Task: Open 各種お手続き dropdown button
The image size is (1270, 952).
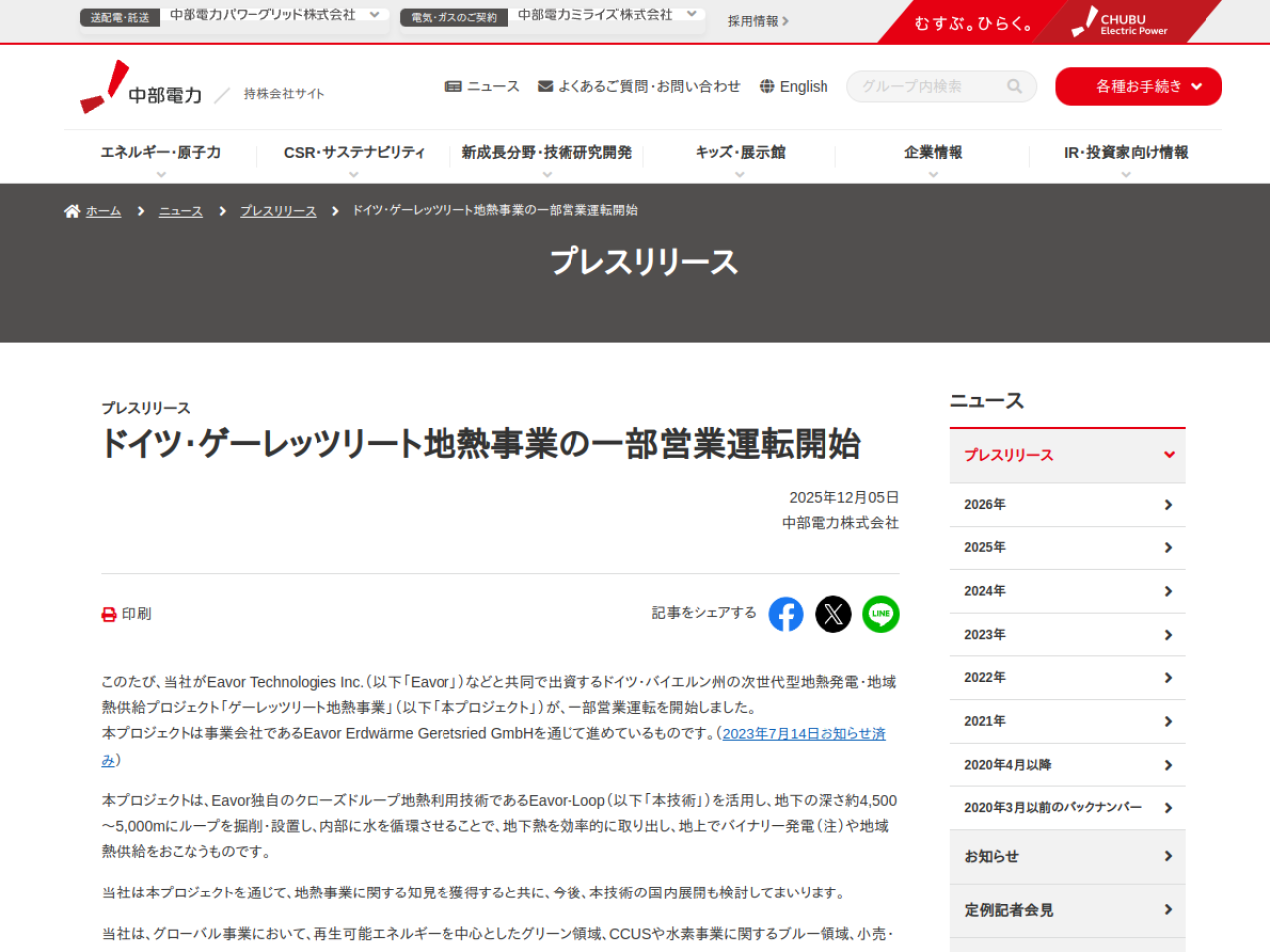Action: 1138,86
